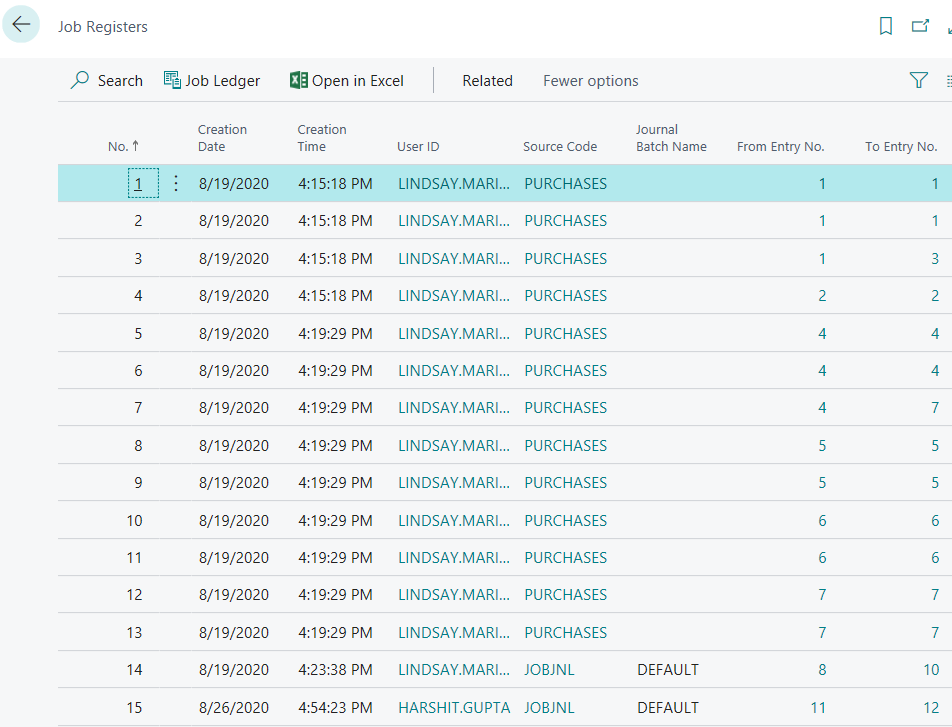The image size is (952, 727).
Task: Click Fewer options in action bar
Action: [x=590, y=81]
